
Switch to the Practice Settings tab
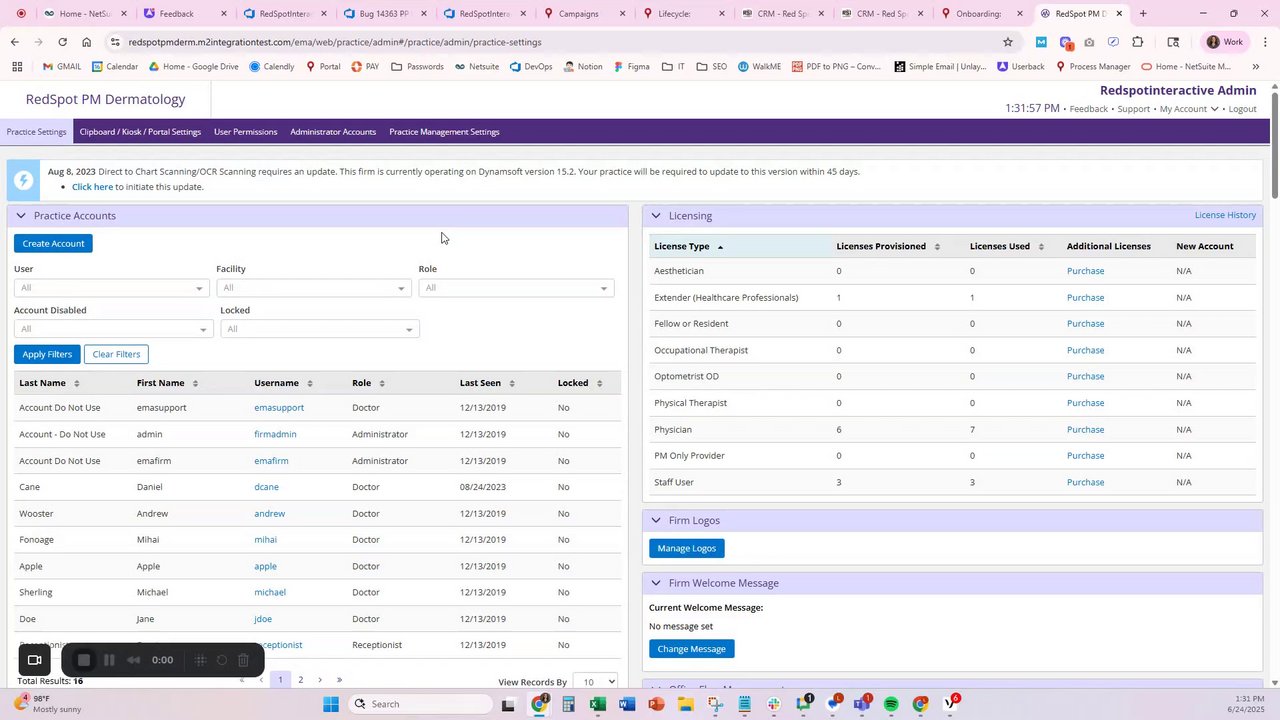37,132
